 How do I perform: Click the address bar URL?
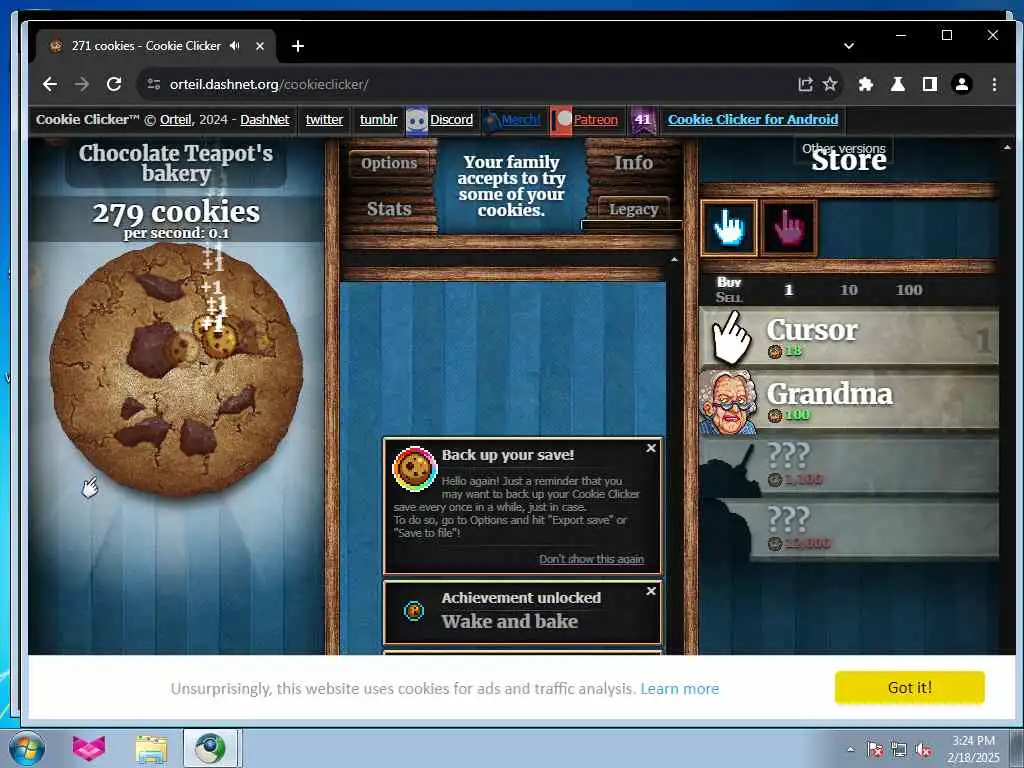269,84
